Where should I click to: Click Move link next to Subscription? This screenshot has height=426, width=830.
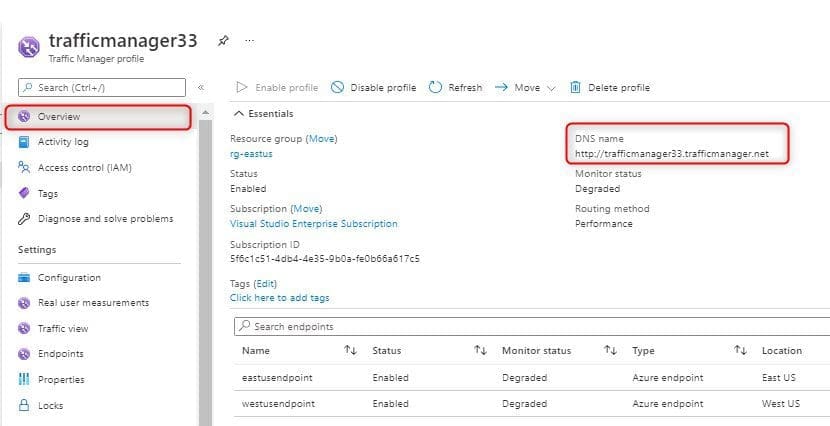pos(306,209)
